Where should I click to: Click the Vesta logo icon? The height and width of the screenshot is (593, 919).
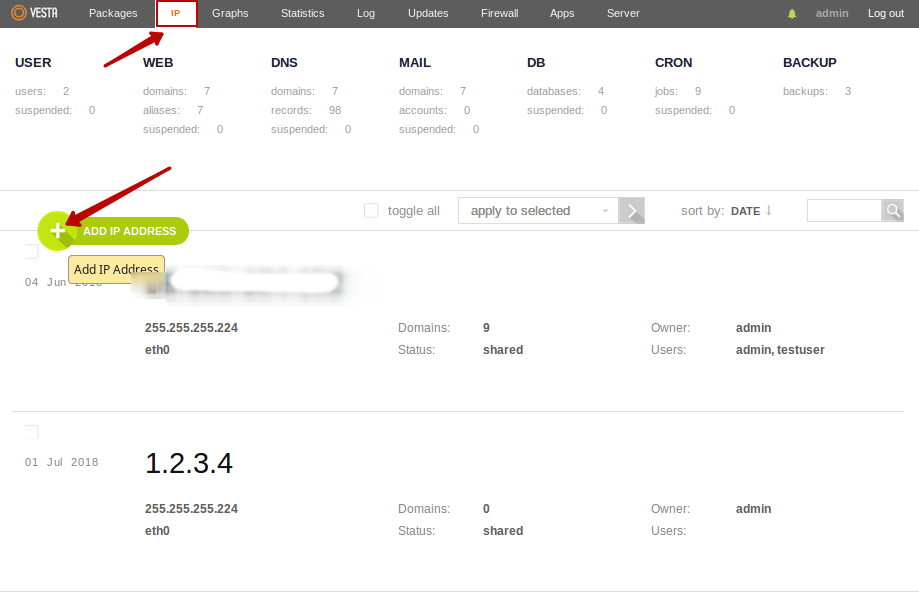point(18,13)
